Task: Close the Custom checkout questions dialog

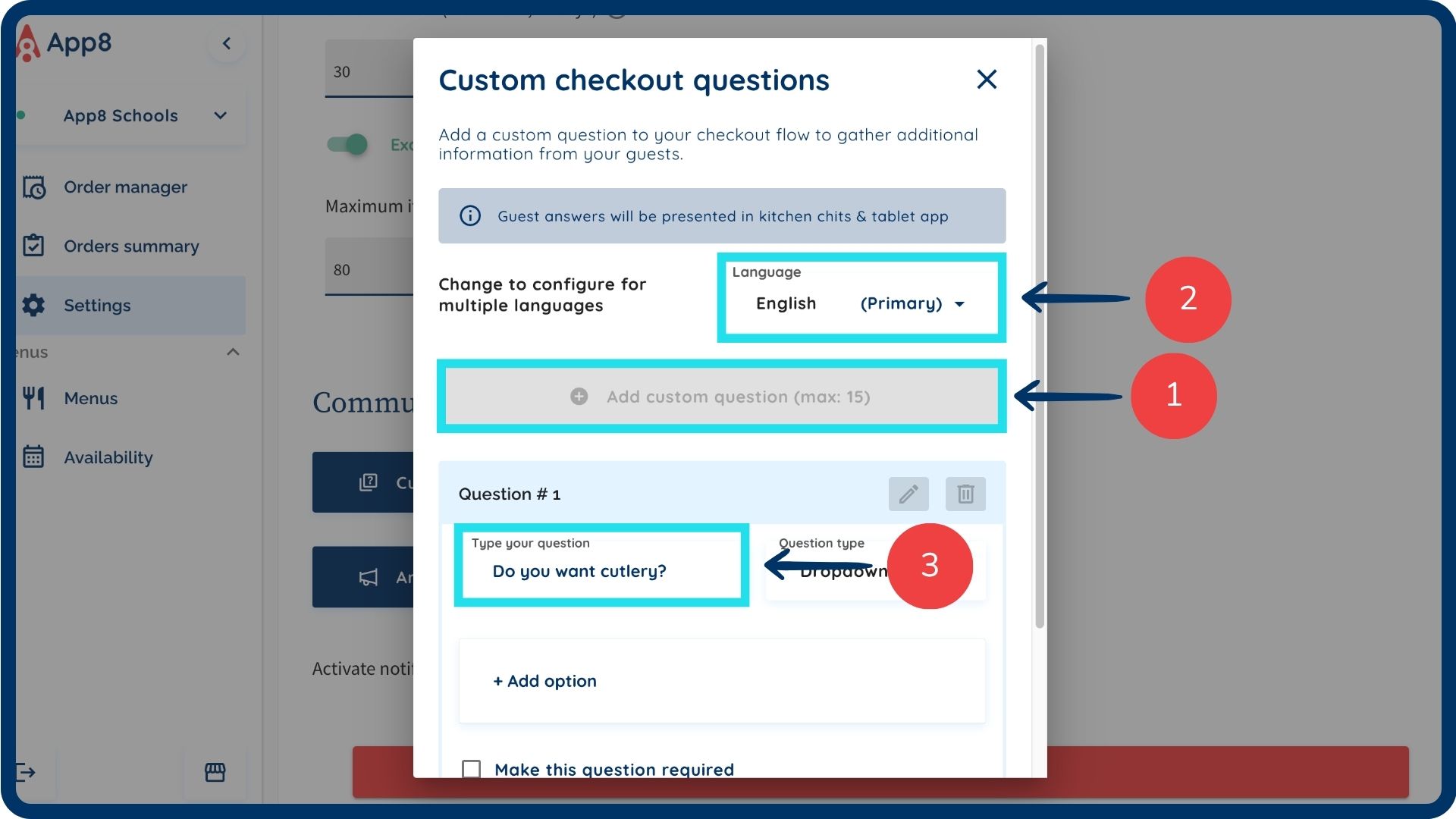Action: point(987,80)
